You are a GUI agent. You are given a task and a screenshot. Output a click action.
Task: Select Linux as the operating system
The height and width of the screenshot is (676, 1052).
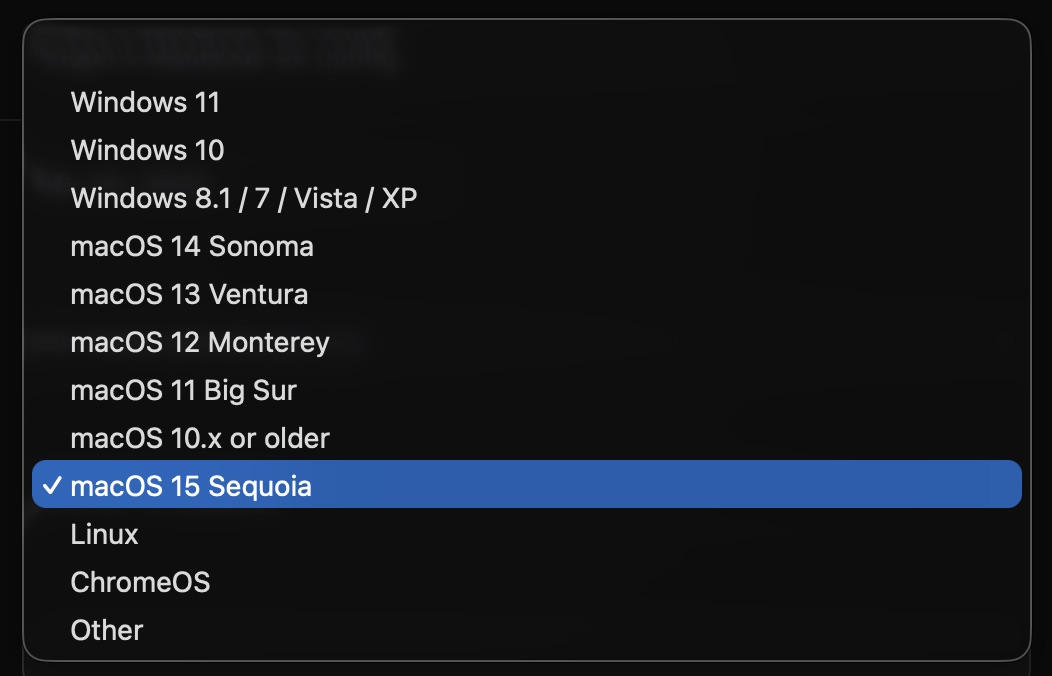[x=104, y=534]
